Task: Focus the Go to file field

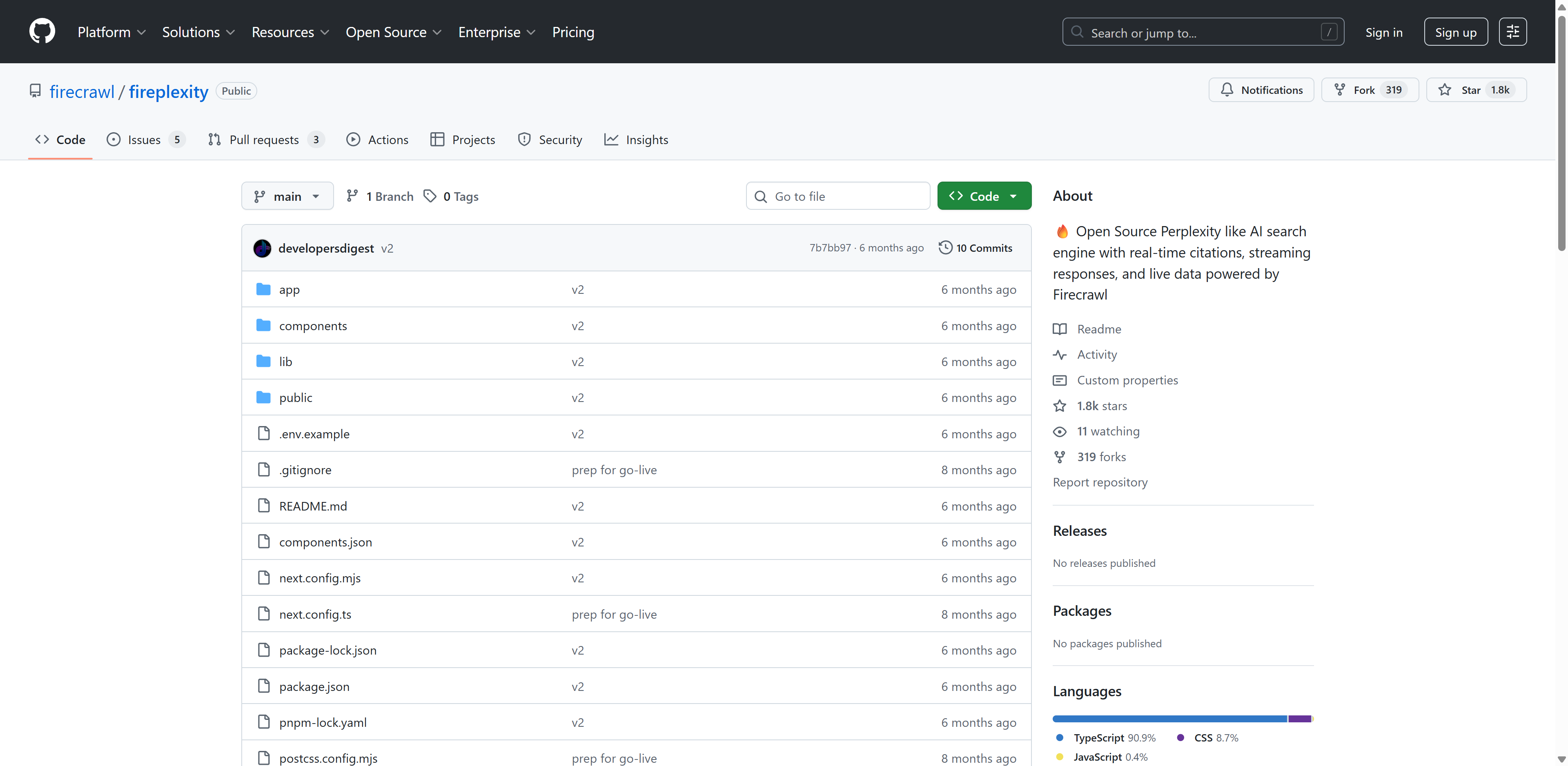Action: pos(846,196)
